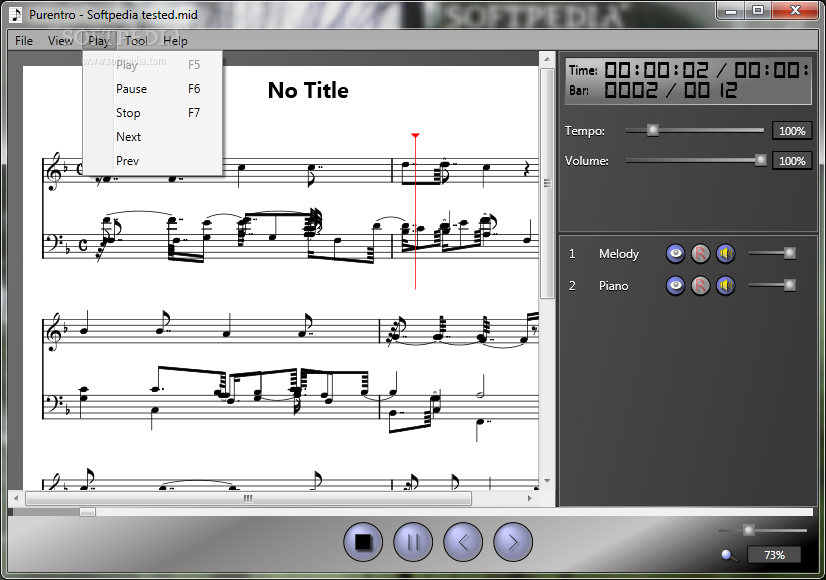Click the scroll right arrow of score view
This screenshot has width=826, height=580.
point(529,498)
